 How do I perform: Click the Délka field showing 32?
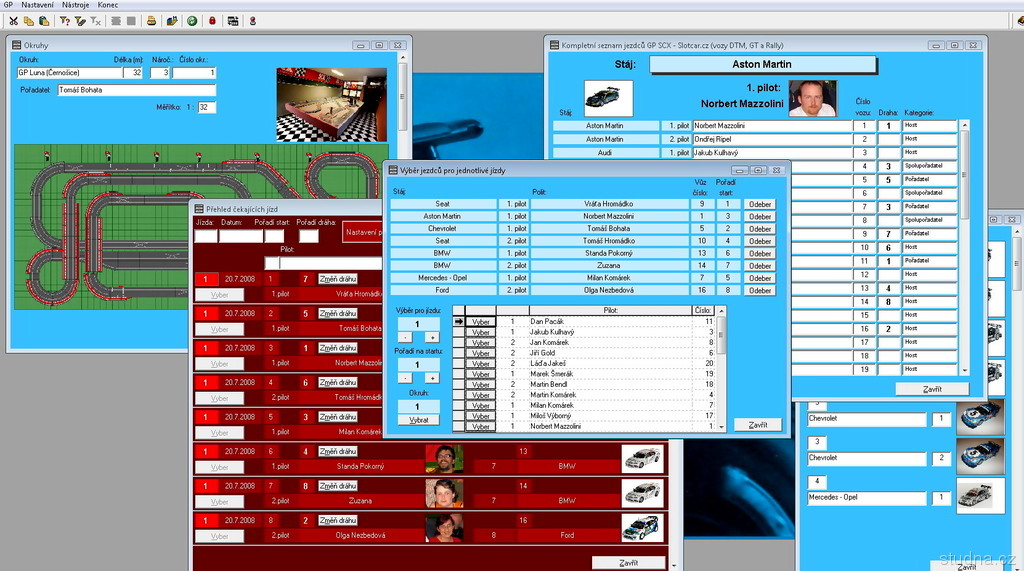click(133, 73)
